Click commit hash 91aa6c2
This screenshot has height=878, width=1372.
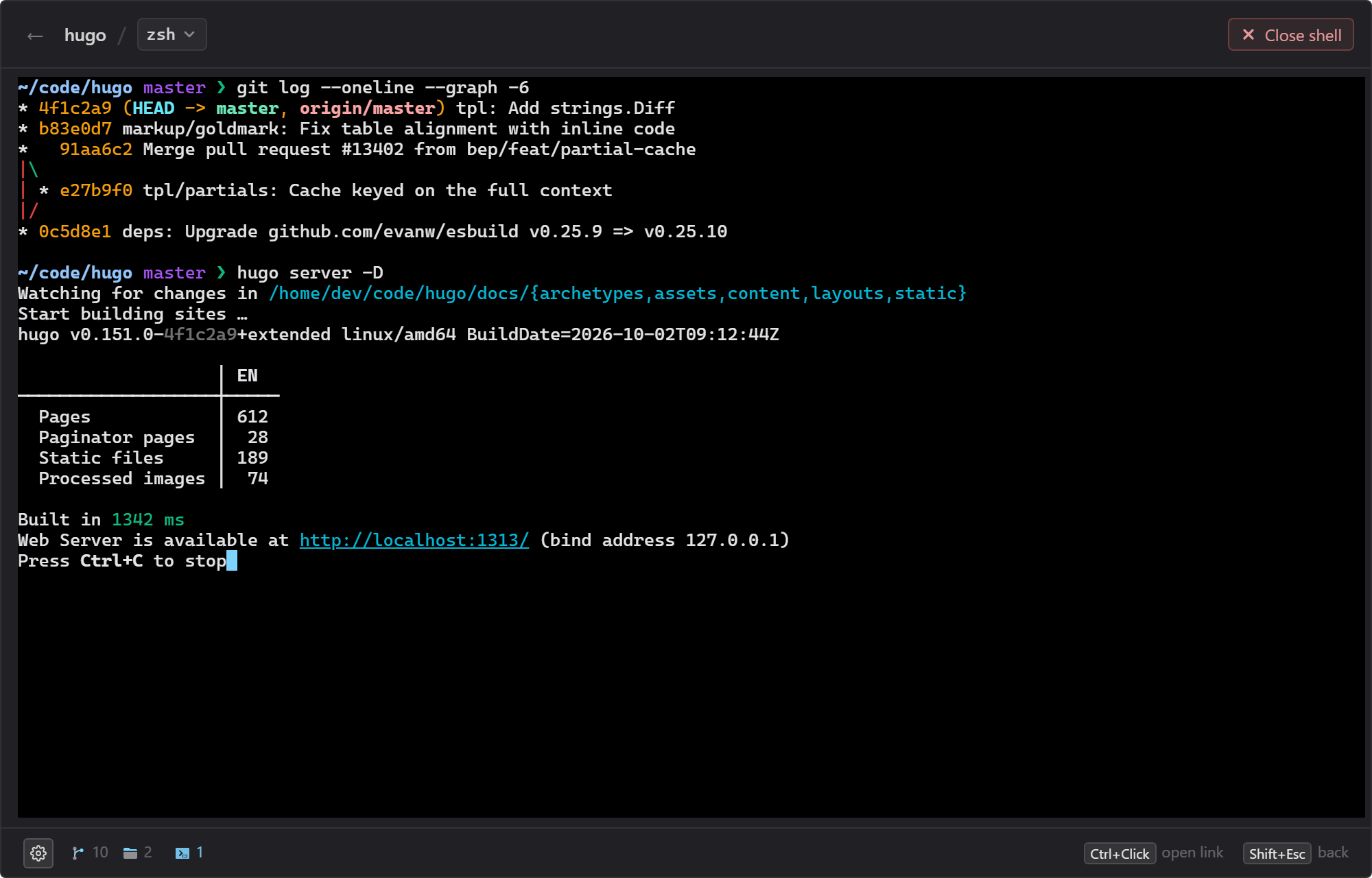click(96, 150)
